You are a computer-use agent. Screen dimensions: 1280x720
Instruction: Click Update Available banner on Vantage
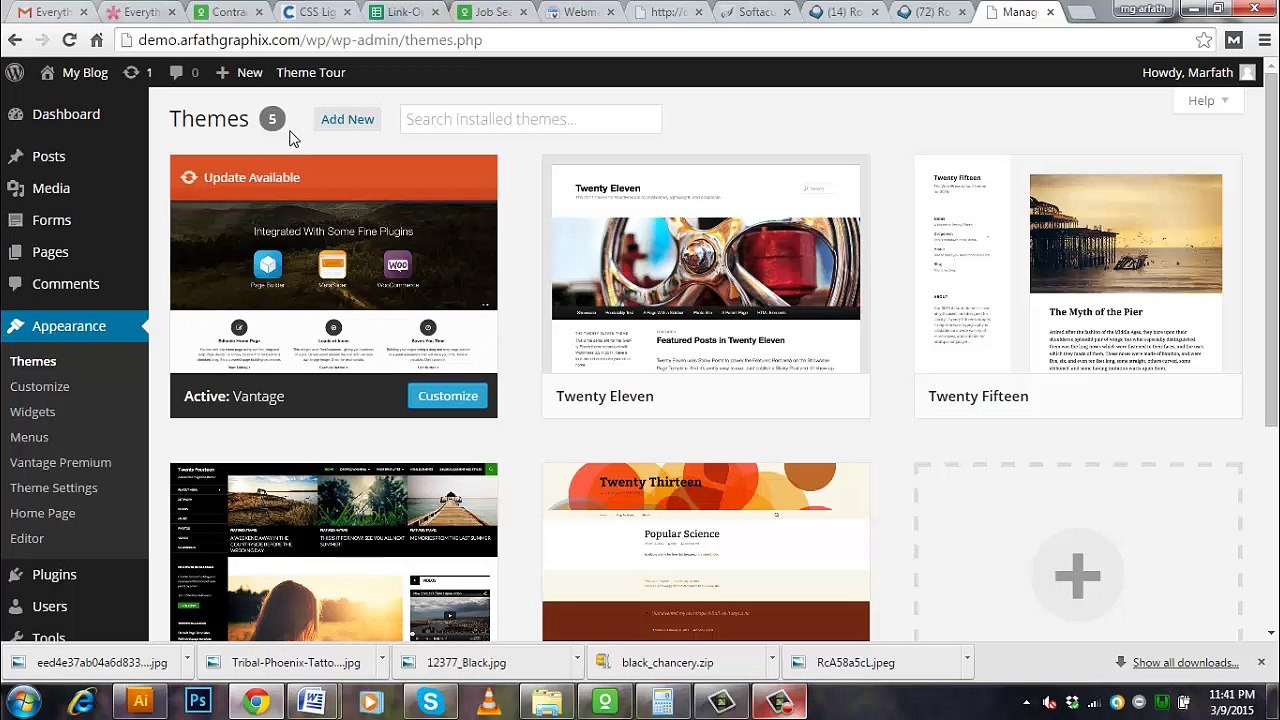(334, 177)
